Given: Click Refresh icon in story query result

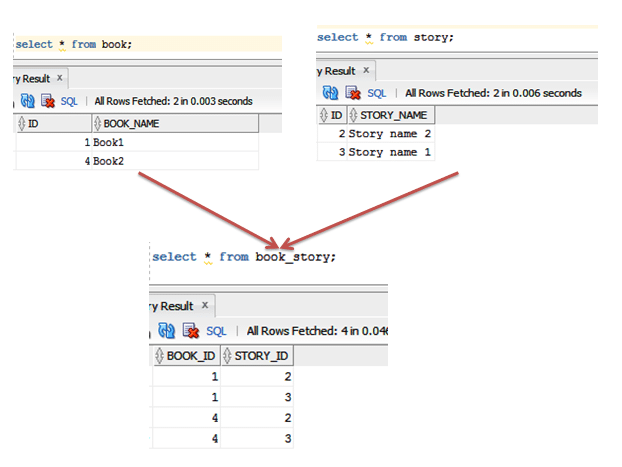Looking at the screenshot, I should point(330,93).
